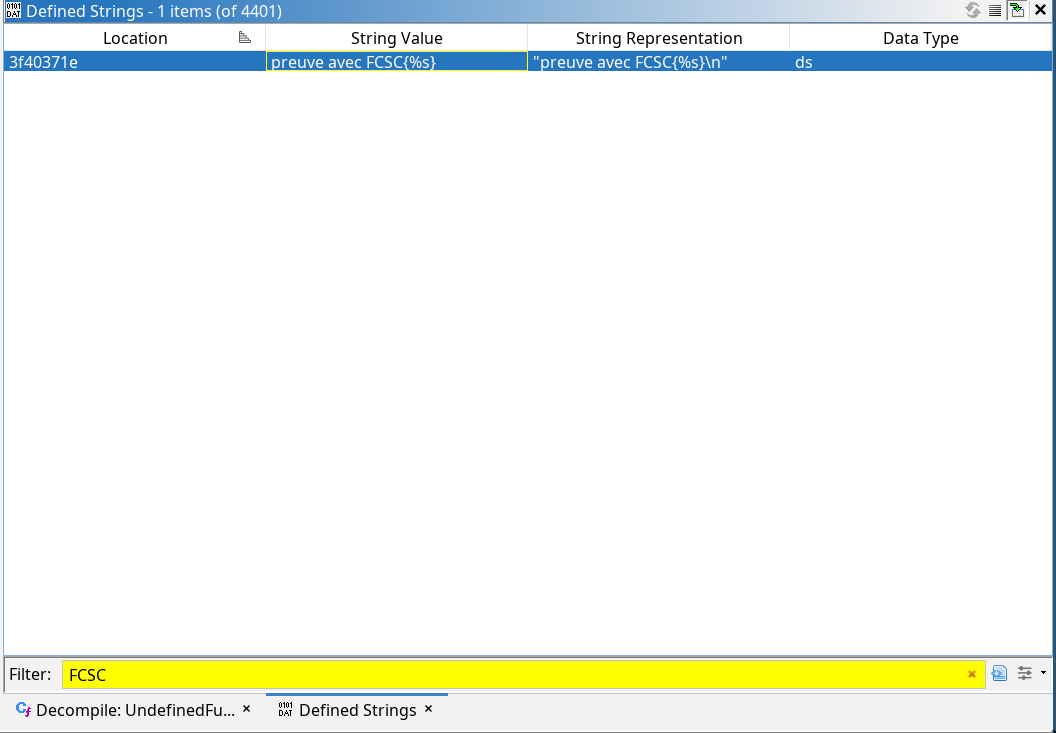This screenshot has height=733, width=1056.
Task: Close the Defined Strings panel
Action: tap(1040, 11)
